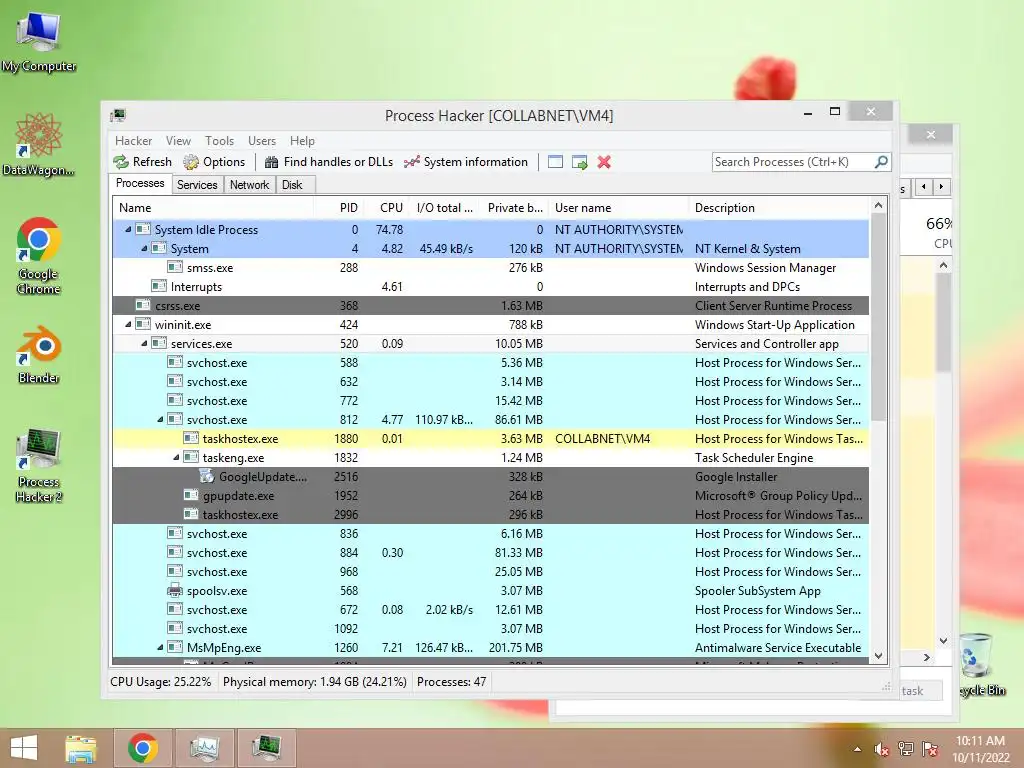Click the Processes: 47 status entry

coord(451,682)
